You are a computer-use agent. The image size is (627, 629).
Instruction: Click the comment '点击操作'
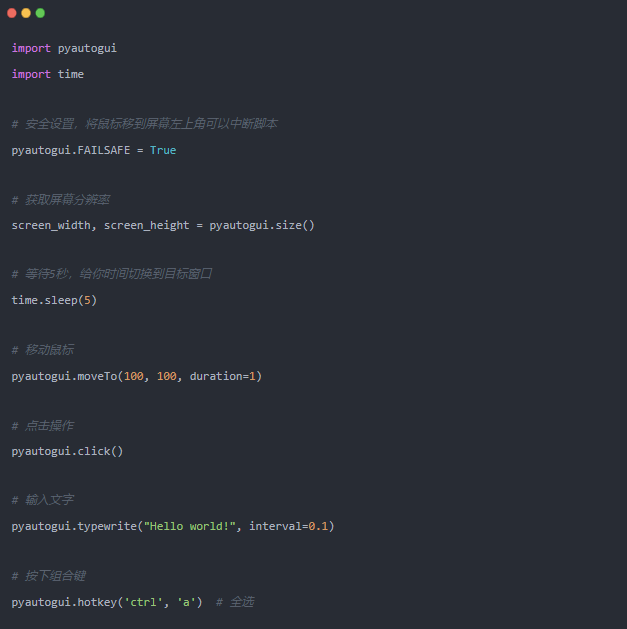point(43,426)
